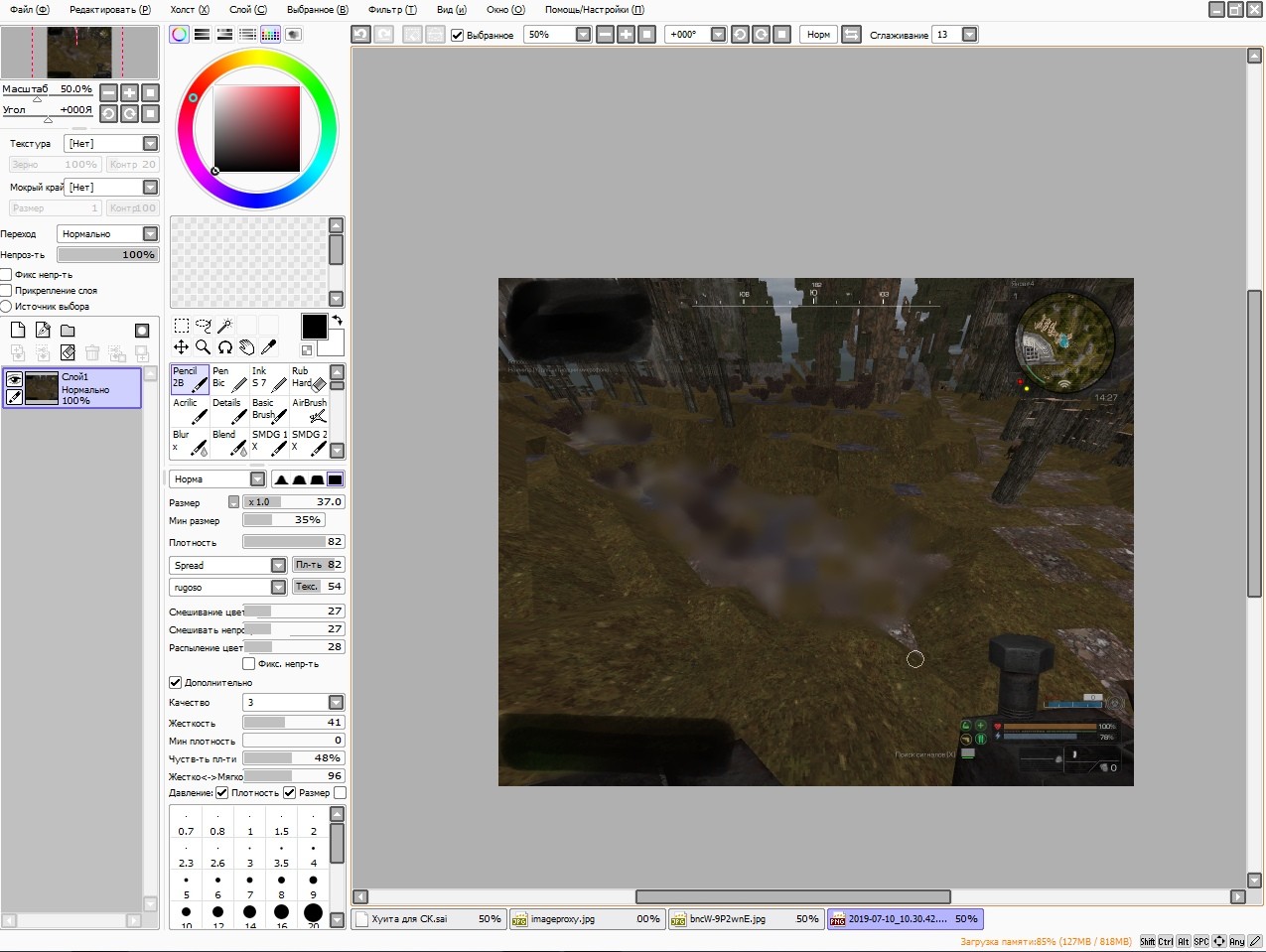The width and height of the screenshot is (1266, 952).
Task: Zoom in using toolbar plus button
Action: click(x=626, y=35)
